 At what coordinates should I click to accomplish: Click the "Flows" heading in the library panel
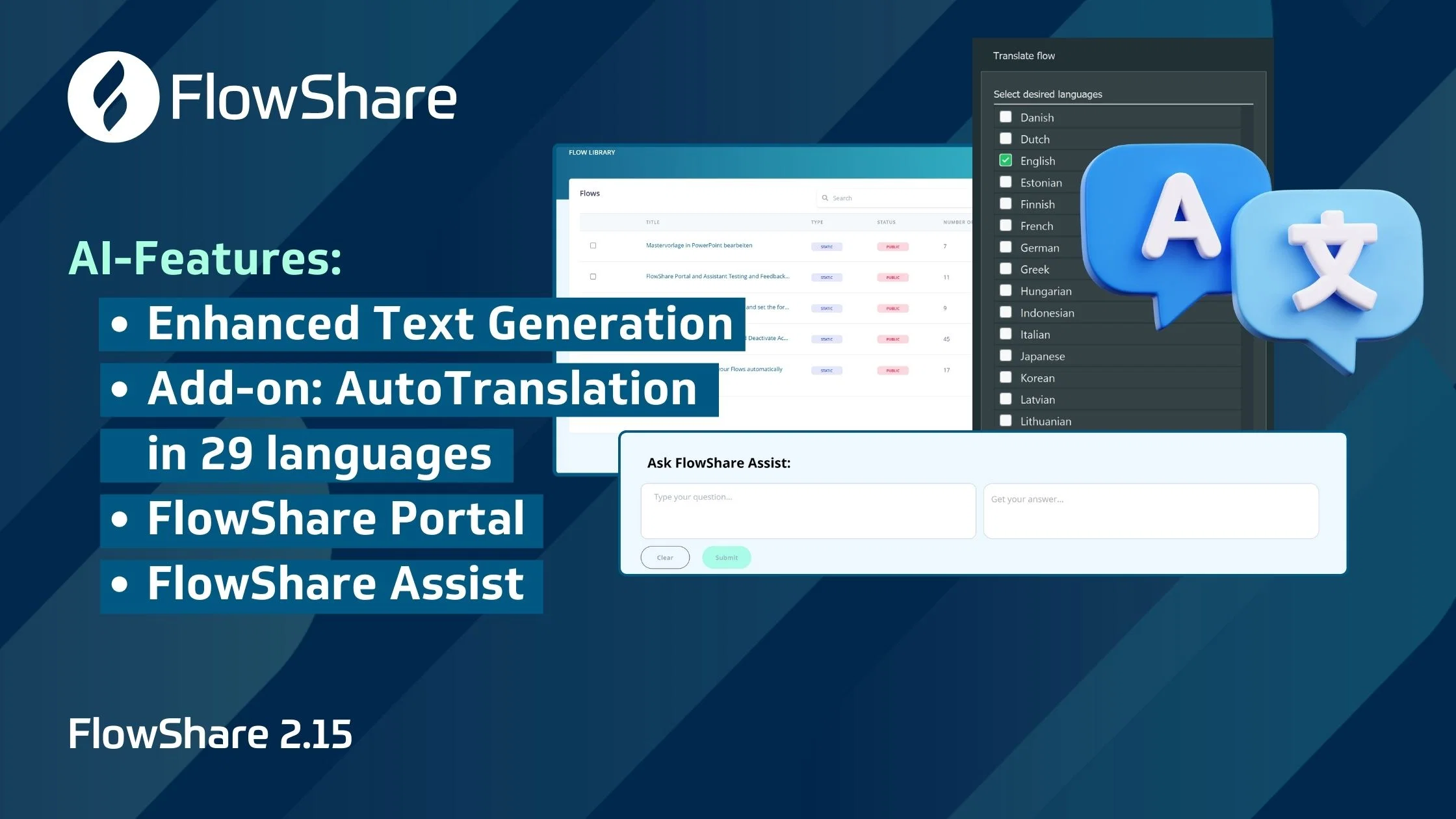pos(590,194)
